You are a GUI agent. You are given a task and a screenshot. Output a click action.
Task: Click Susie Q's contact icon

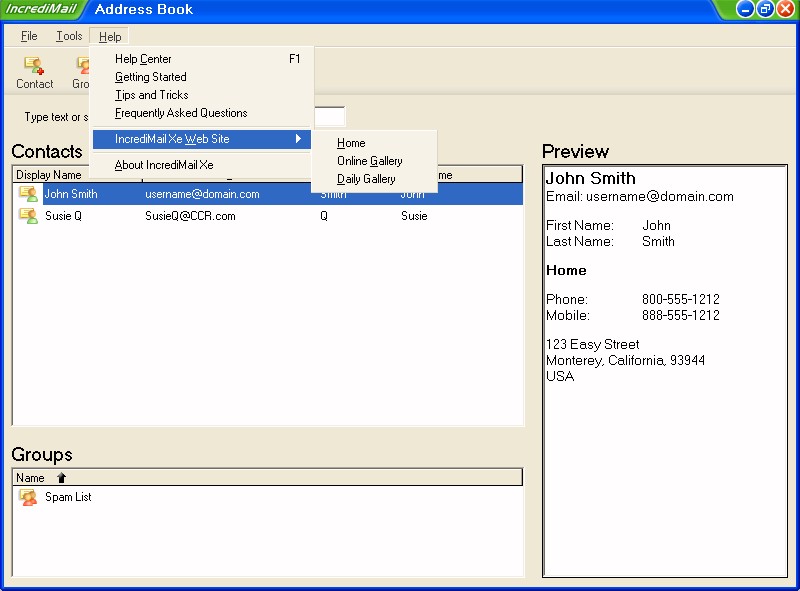pyautogui.click(x=28, y=216)
